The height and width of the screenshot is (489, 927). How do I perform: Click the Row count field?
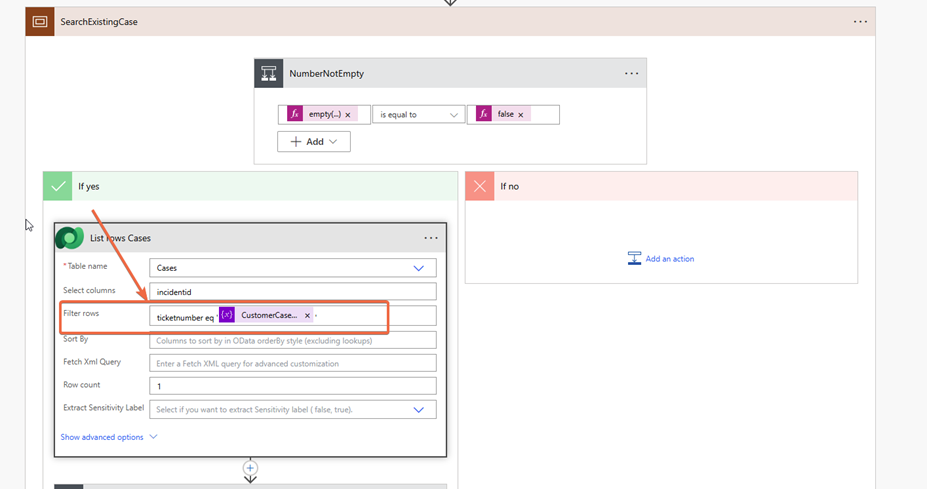click(292, 386)
